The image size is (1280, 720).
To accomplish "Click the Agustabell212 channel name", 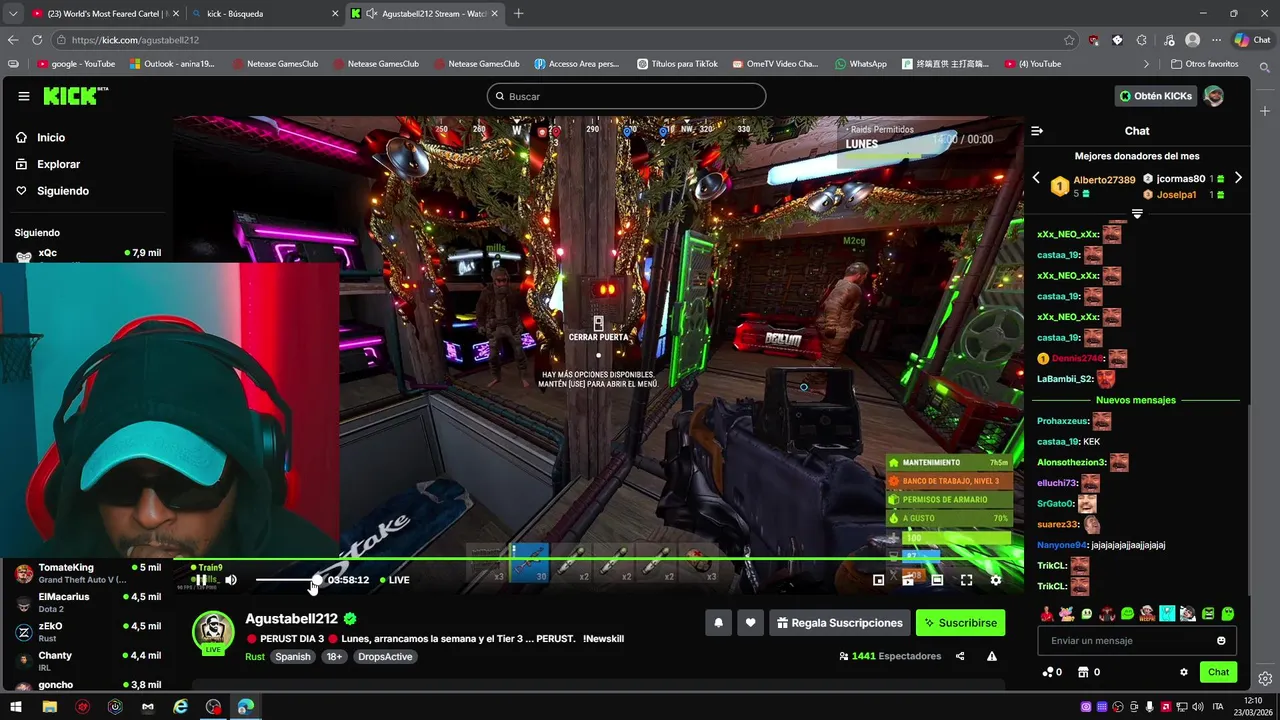I will point(292,619).
